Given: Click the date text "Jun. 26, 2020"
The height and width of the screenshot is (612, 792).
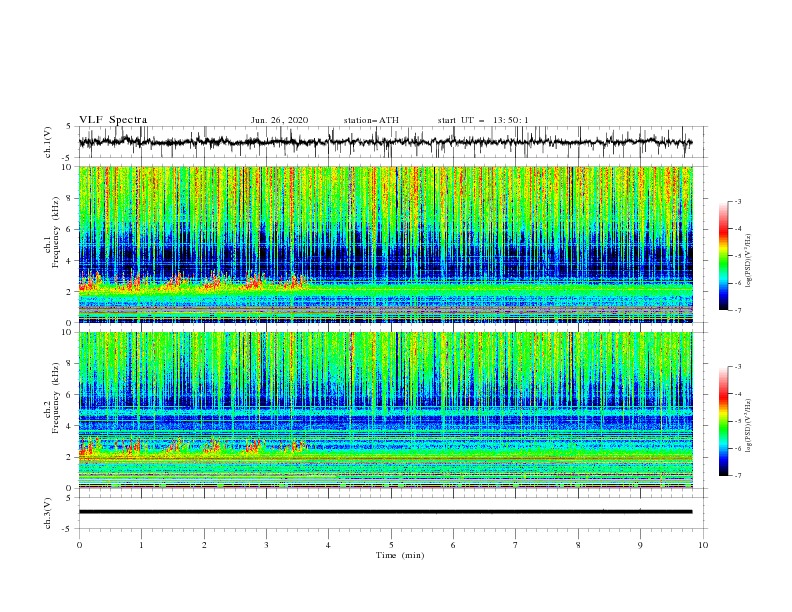Looking at the screenshot, I should point(279,120).
